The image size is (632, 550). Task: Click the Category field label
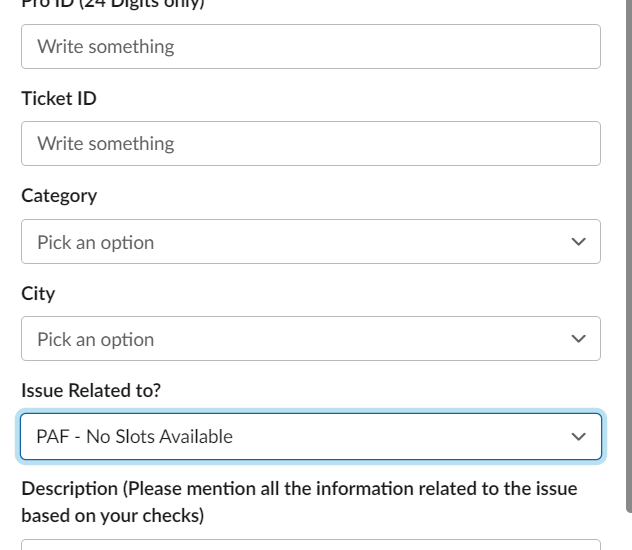[59, 196]
